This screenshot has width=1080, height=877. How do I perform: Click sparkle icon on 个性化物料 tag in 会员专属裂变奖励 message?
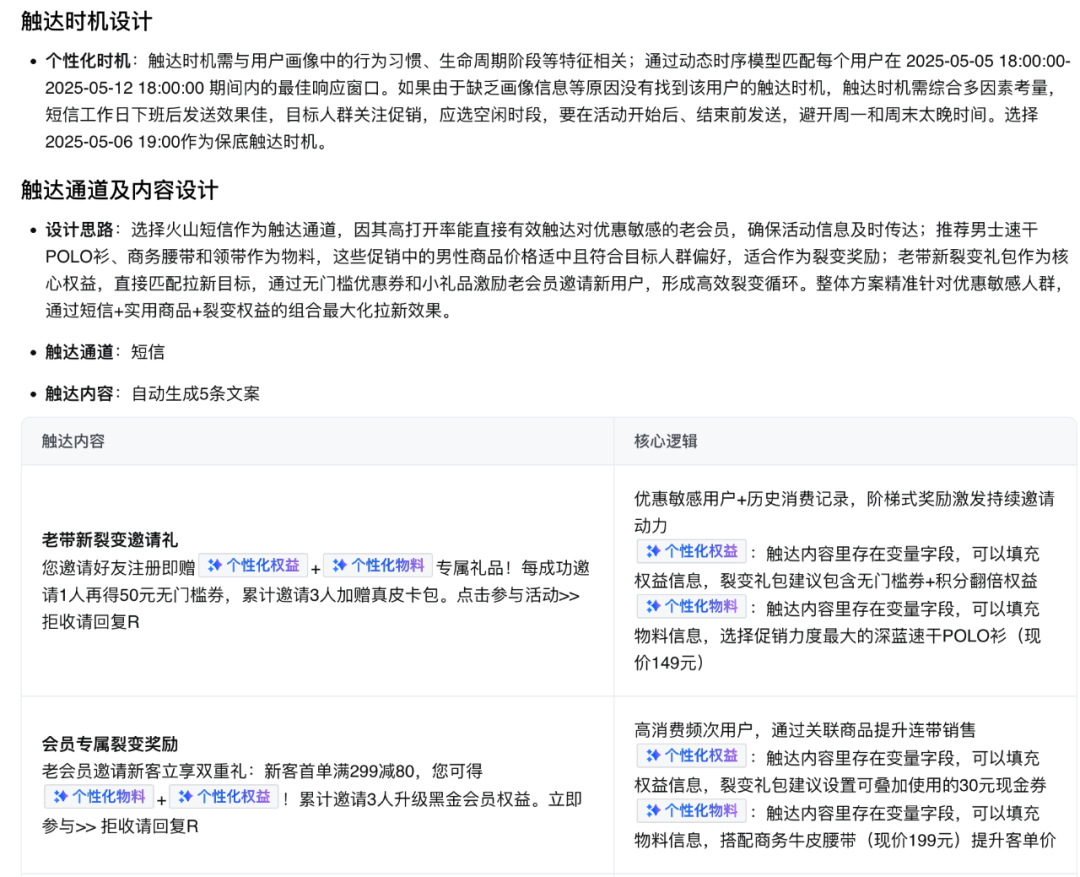60,796
